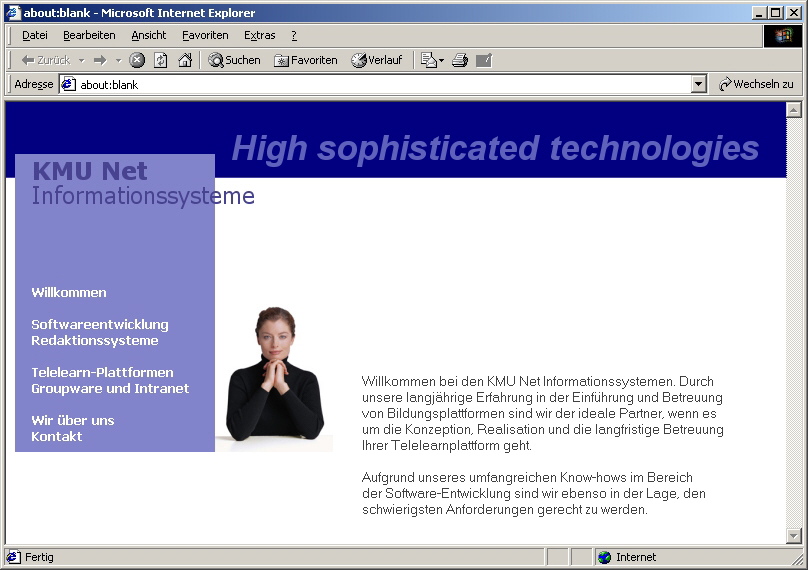808x570 pixels.
Task: Click the Zurück back arrow button
Action: (x=45, y=60)
